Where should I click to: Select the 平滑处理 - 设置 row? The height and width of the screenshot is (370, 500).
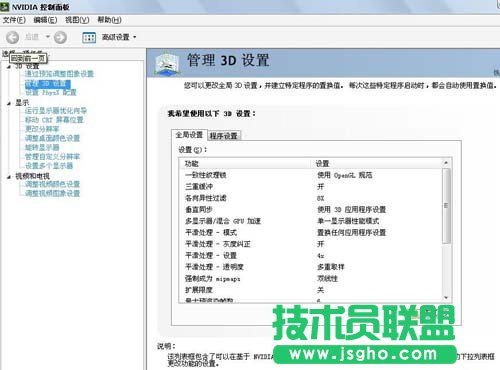click(311, 256)
